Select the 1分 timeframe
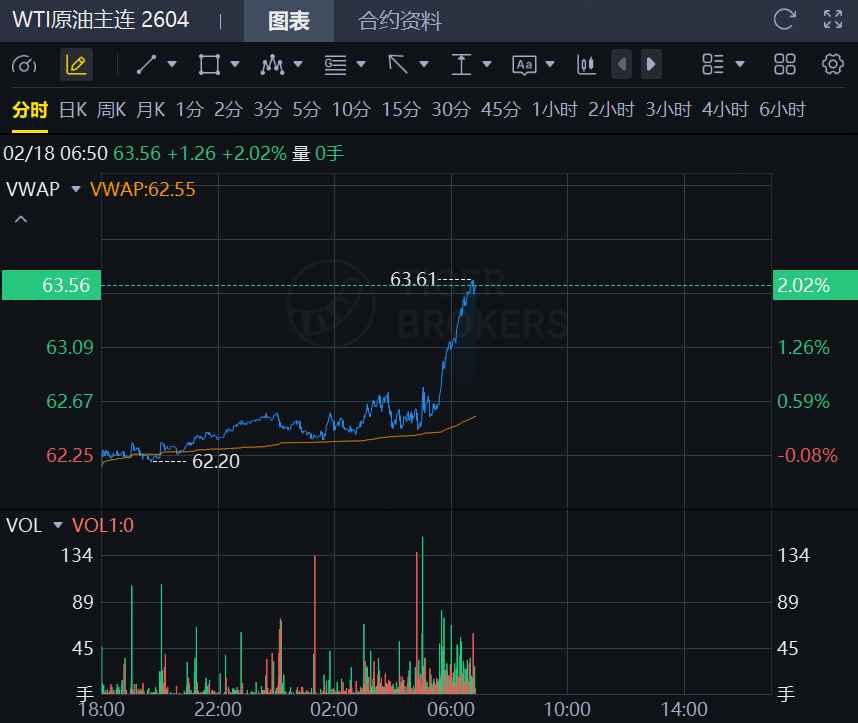This screenshot has width=858, height=723. point(190,109)
